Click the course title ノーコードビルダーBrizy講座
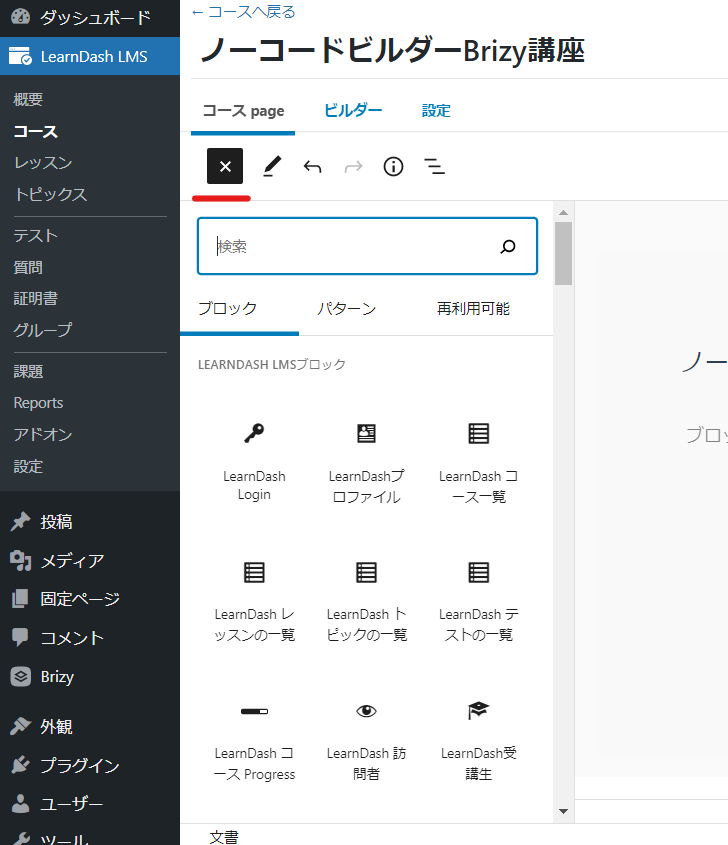Screen dimensions: 728x845 [x=393, y=51]
